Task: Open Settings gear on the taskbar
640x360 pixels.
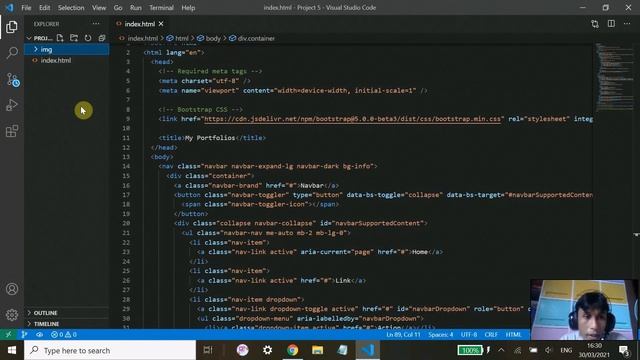Action: pyautogui.click(x=267, y=350)
